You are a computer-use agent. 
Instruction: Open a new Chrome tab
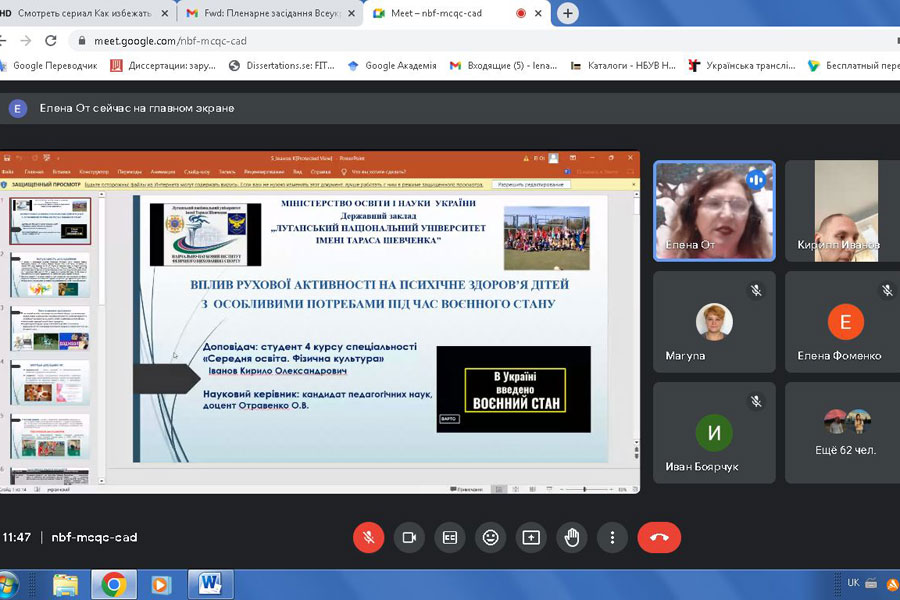[568, 13]
